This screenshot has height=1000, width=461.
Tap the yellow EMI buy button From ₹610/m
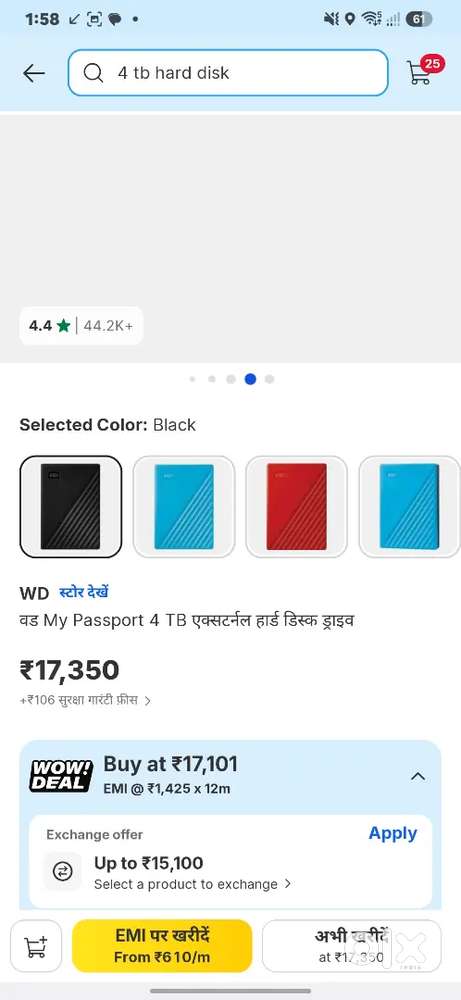(162, 945)
